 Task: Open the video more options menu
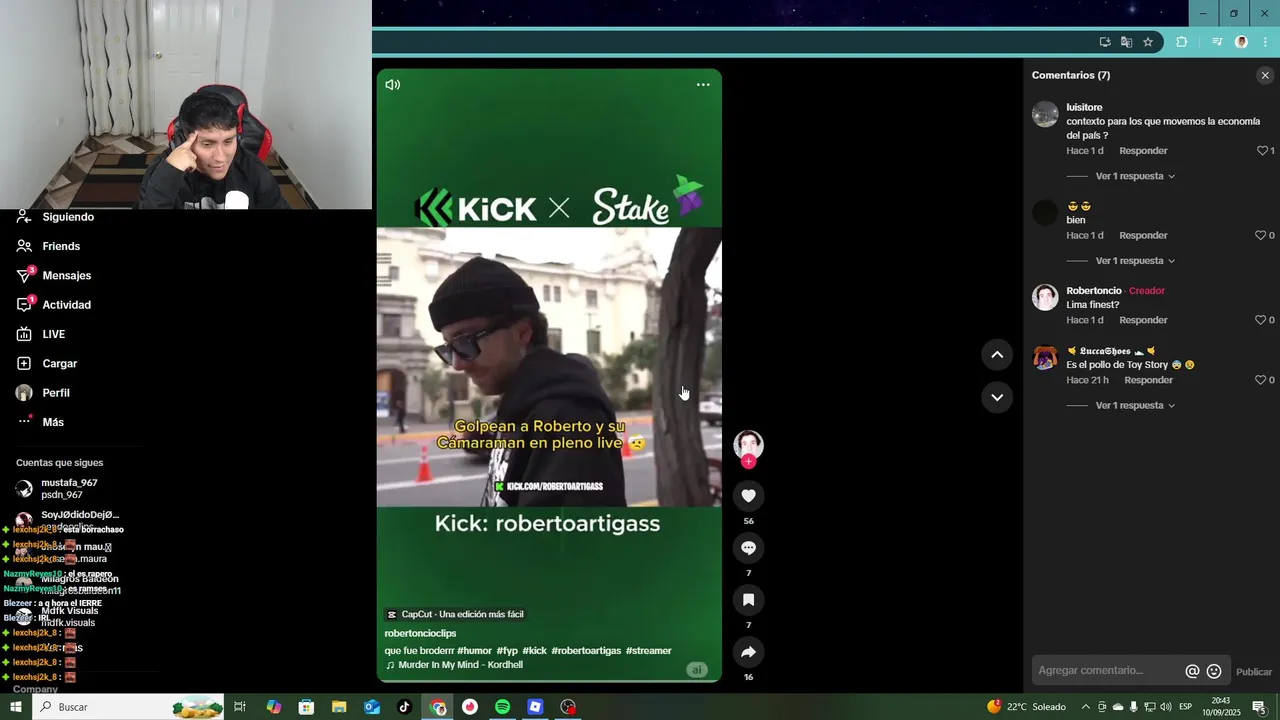point(703,85)
